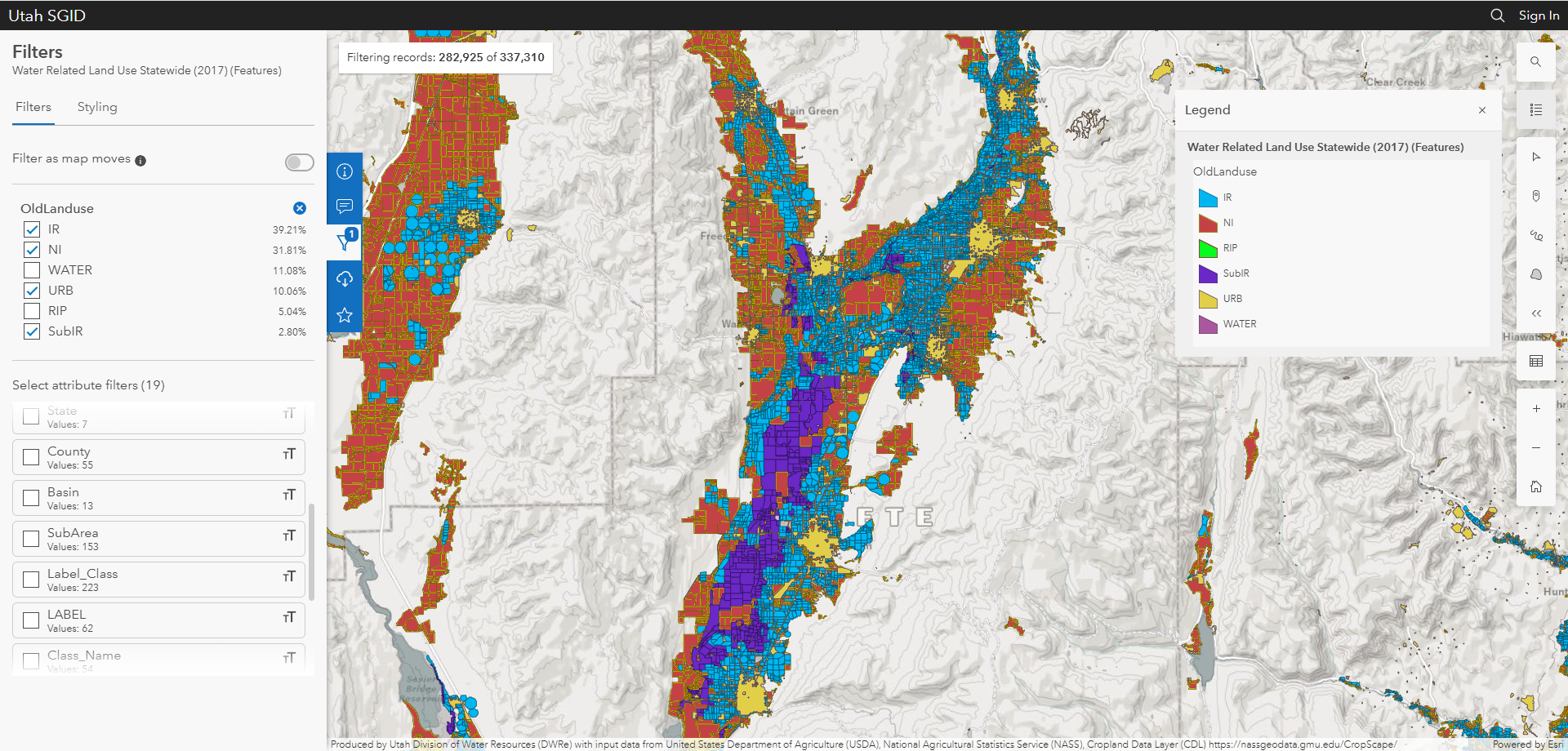Click the star favorites icon
The image size is (1568, 751).
tap(345, 315)
